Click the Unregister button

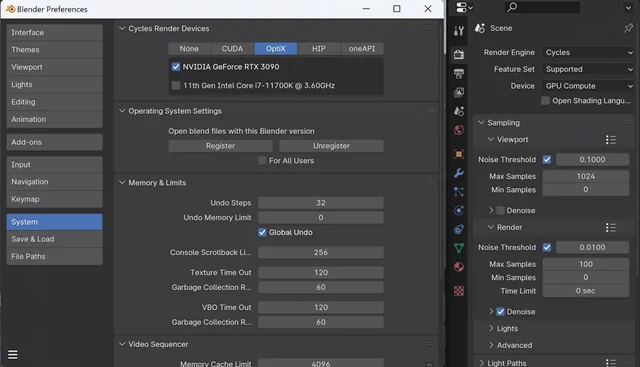(331, 146)
